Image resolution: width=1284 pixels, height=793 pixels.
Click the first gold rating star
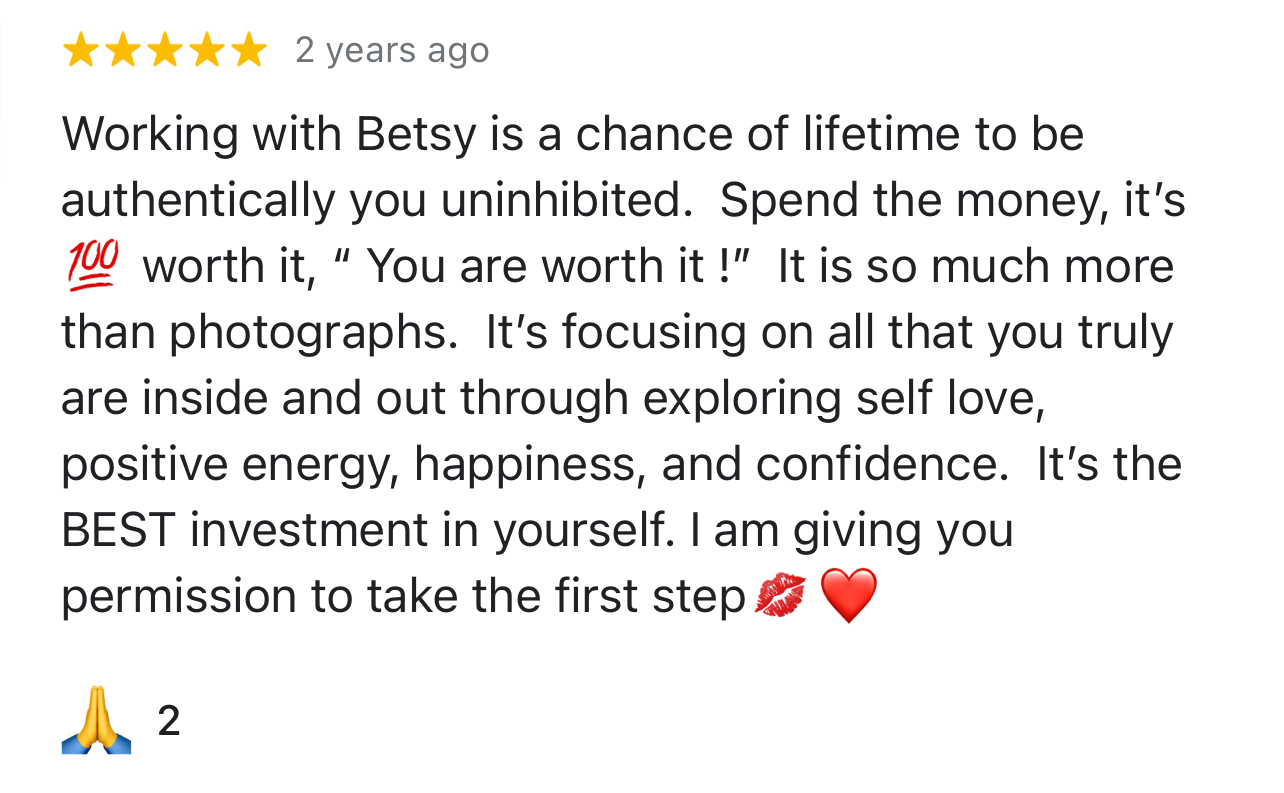click(79, 50)
